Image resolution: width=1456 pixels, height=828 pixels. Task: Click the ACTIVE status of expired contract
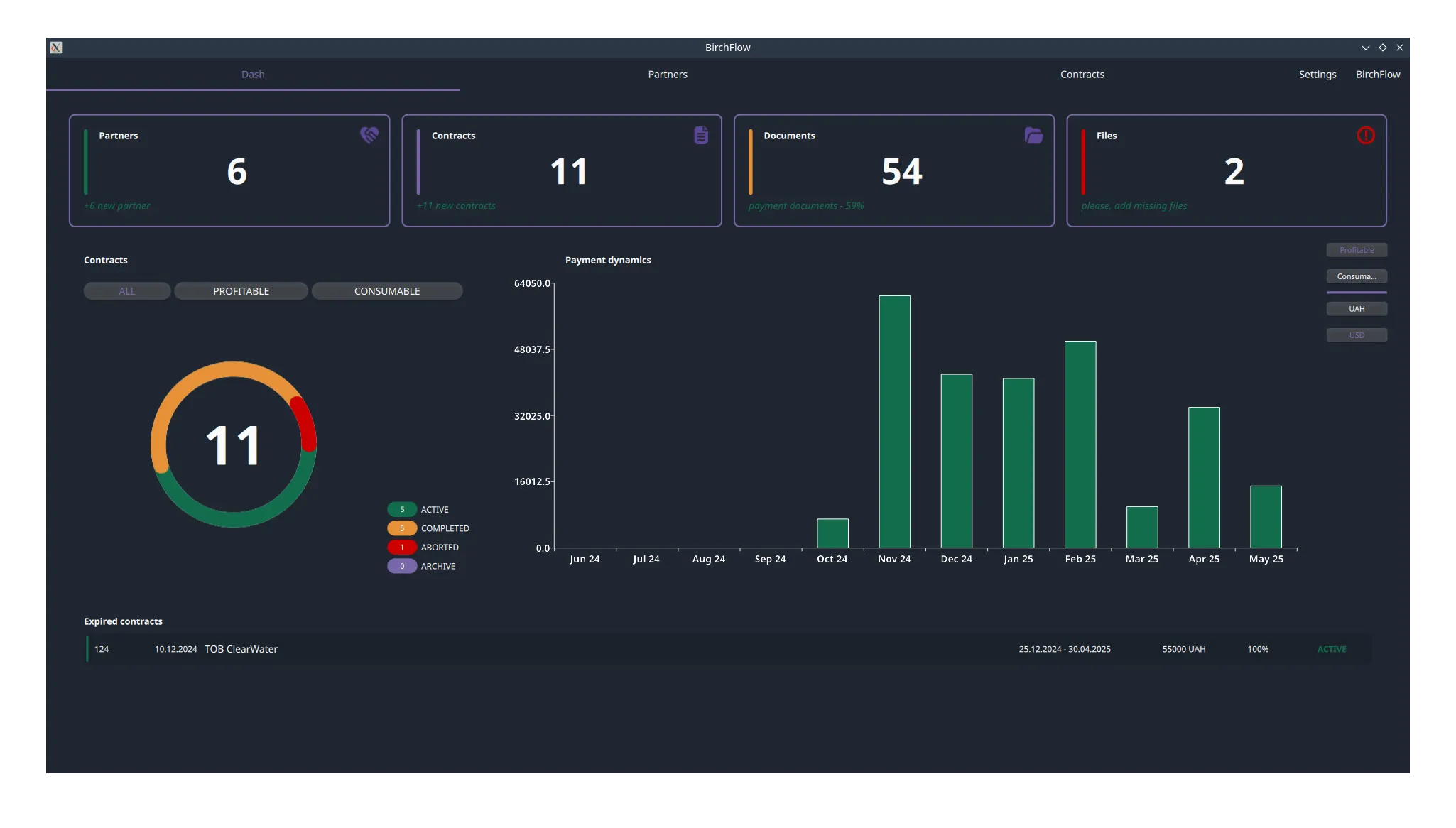coord(1332,649)
